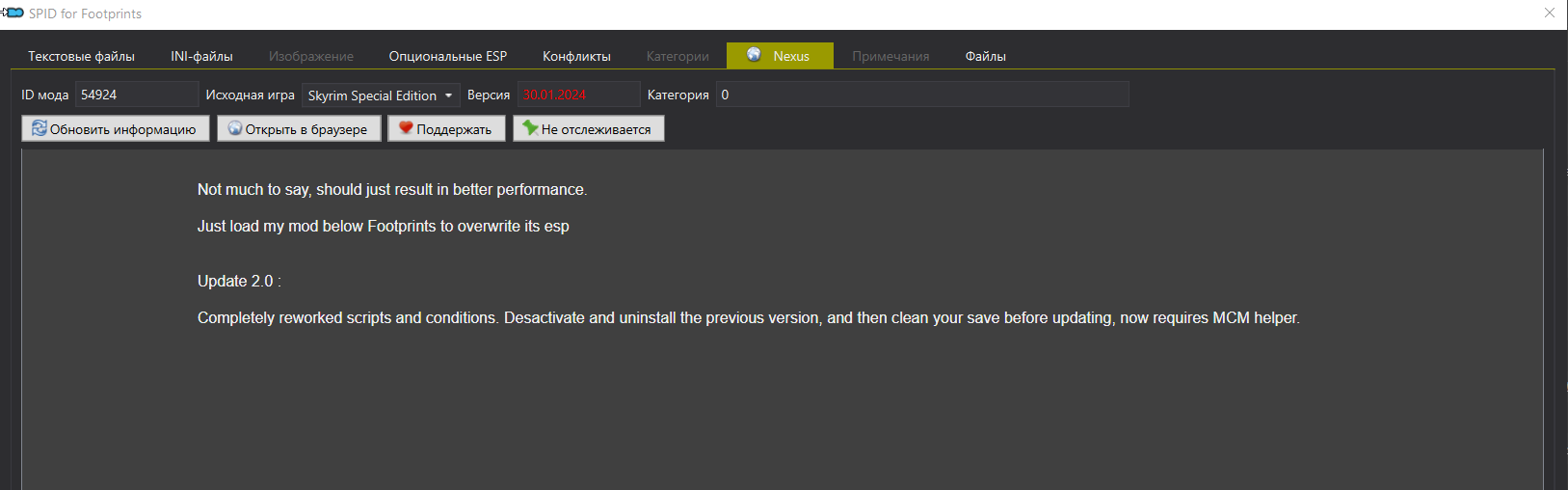Screen dimensions: 1568x490
Task: Open the INI-файлы tab
Action: coord(201,56)
